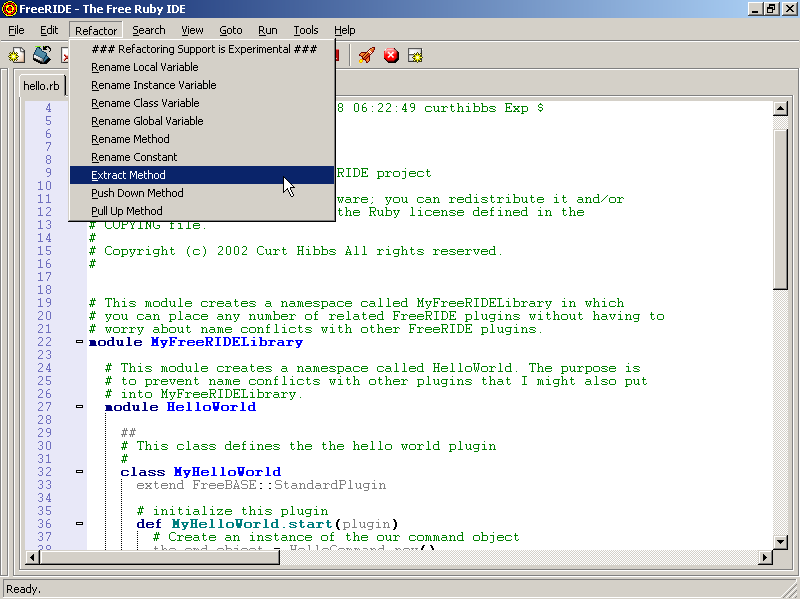Screen dimensions: 800x600
Task: Choose Rename Constant
Action: [x=202, y=157]
